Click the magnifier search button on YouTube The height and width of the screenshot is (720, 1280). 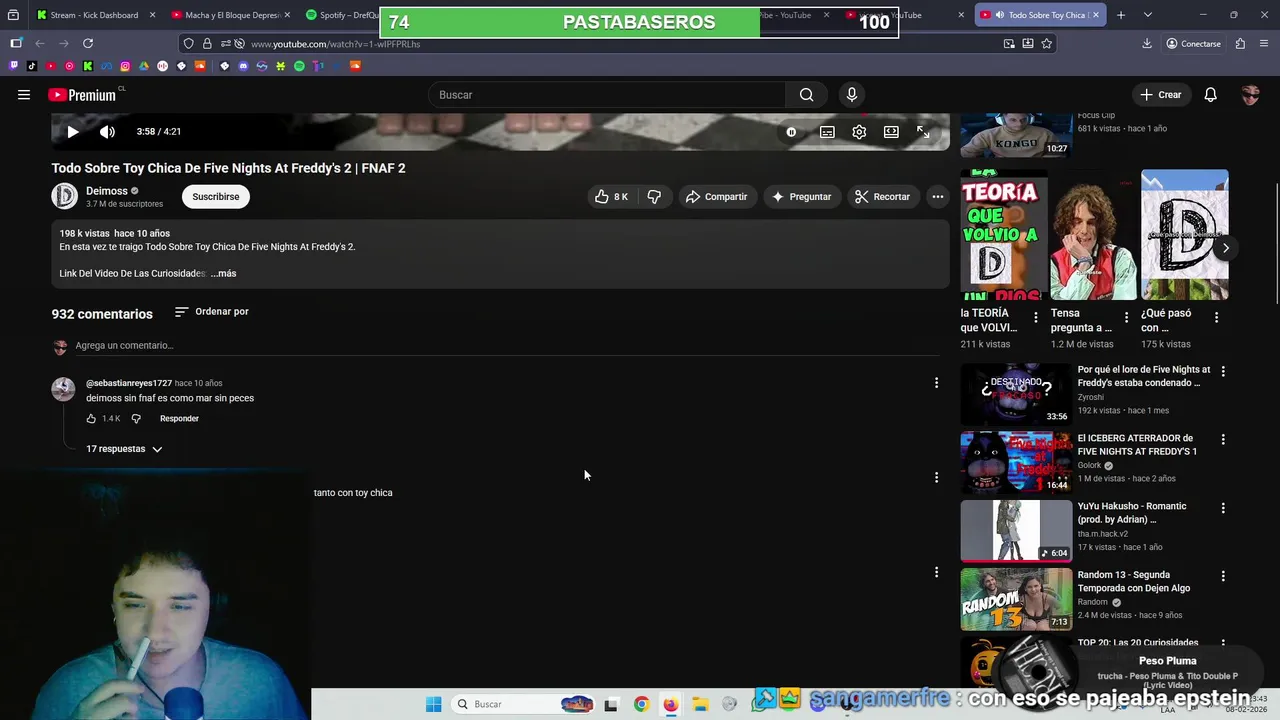[806, 95]
